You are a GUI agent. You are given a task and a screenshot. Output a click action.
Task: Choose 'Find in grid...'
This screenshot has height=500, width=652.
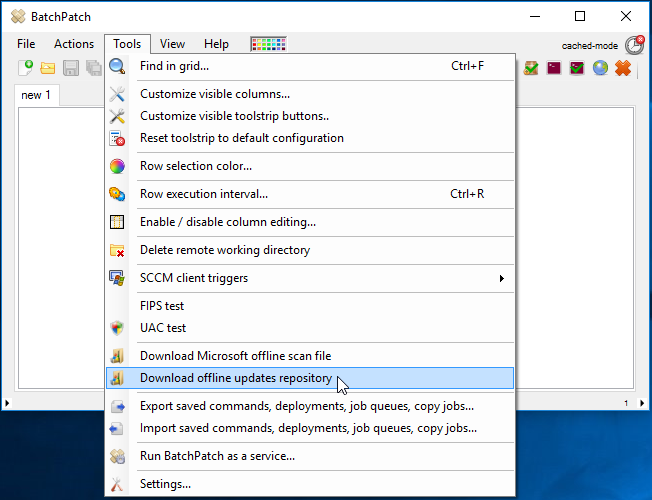pos(310,66)
